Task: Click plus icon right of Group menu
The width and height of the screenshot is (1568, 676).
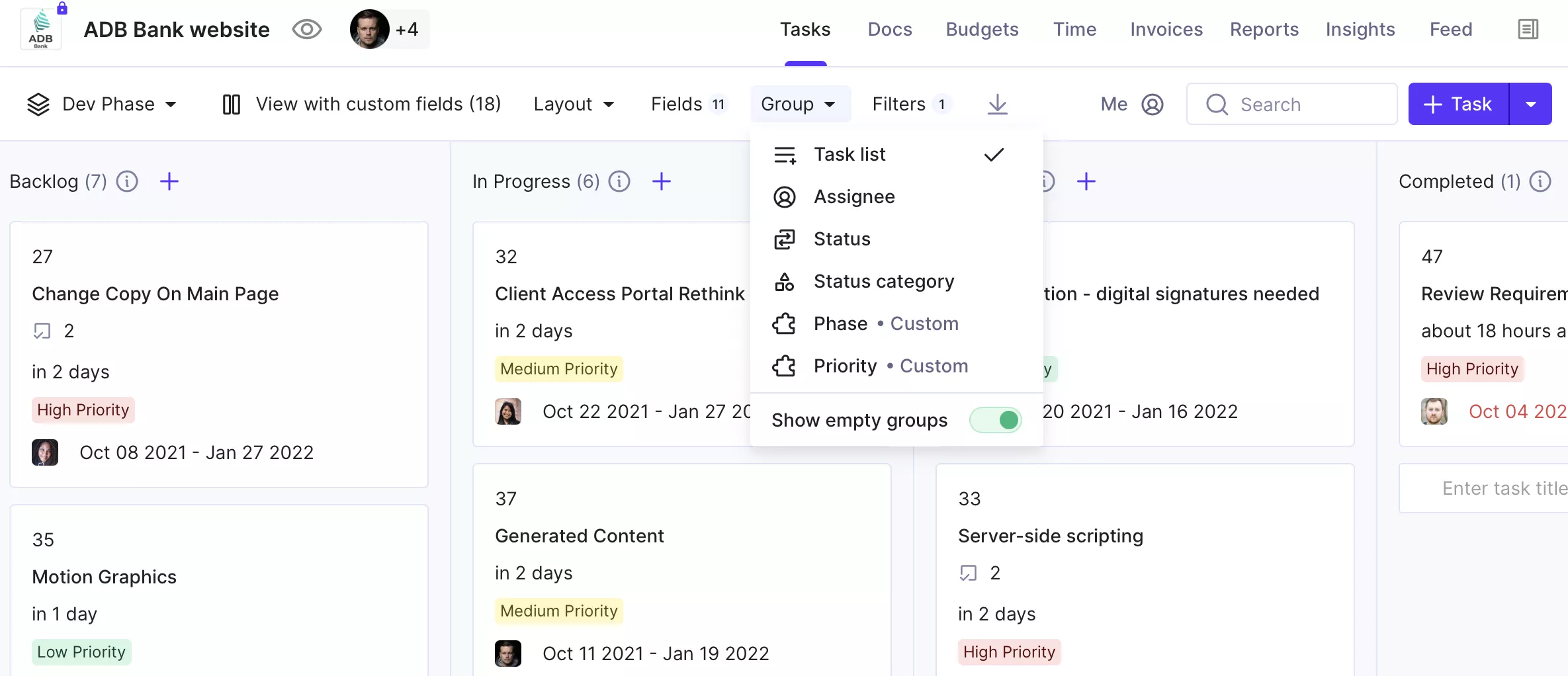Action: tap(1086, 181)
